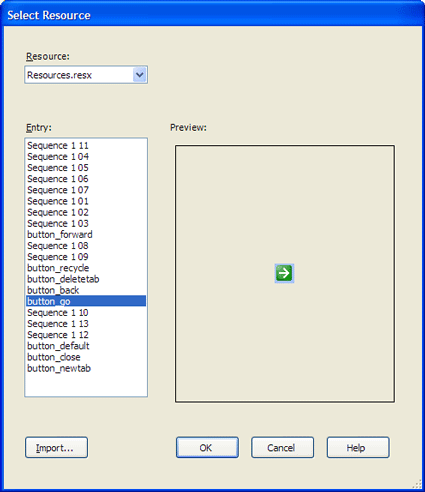Open the Resource dropdown arrow

click(x=140, y=75)
